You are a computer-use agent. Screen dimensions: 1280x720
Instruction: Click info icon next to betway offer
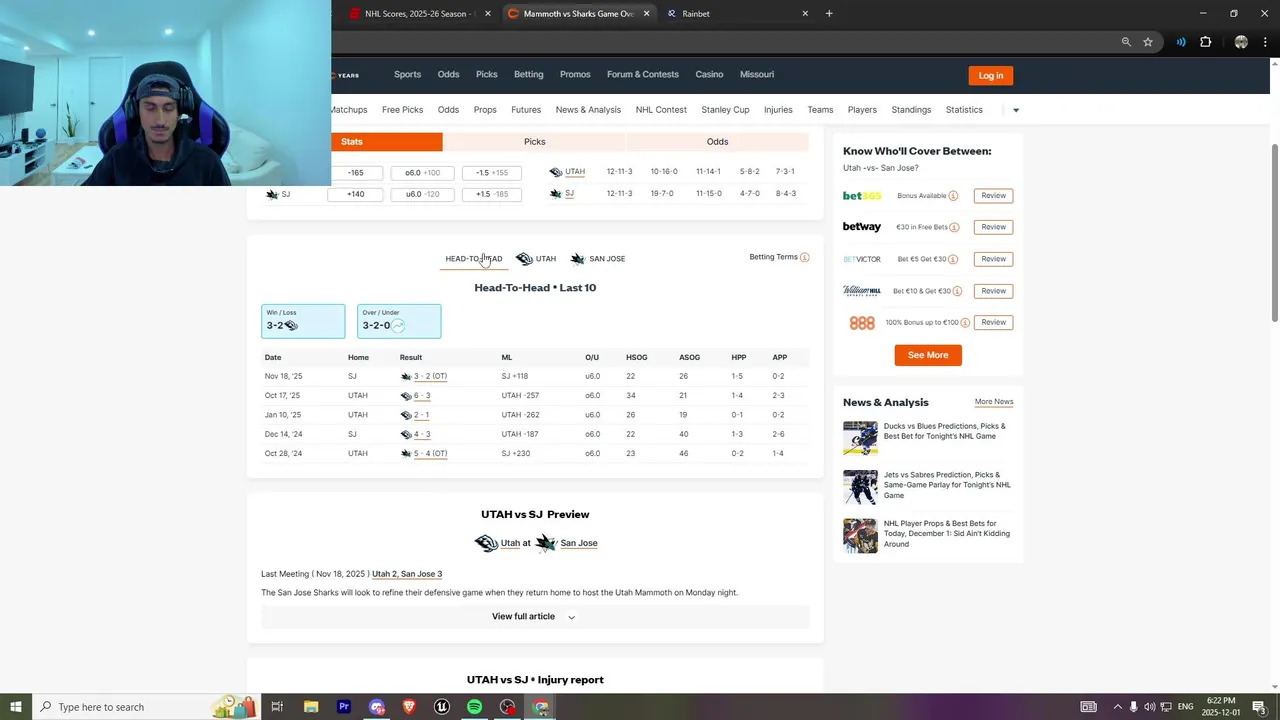[954, 227]
